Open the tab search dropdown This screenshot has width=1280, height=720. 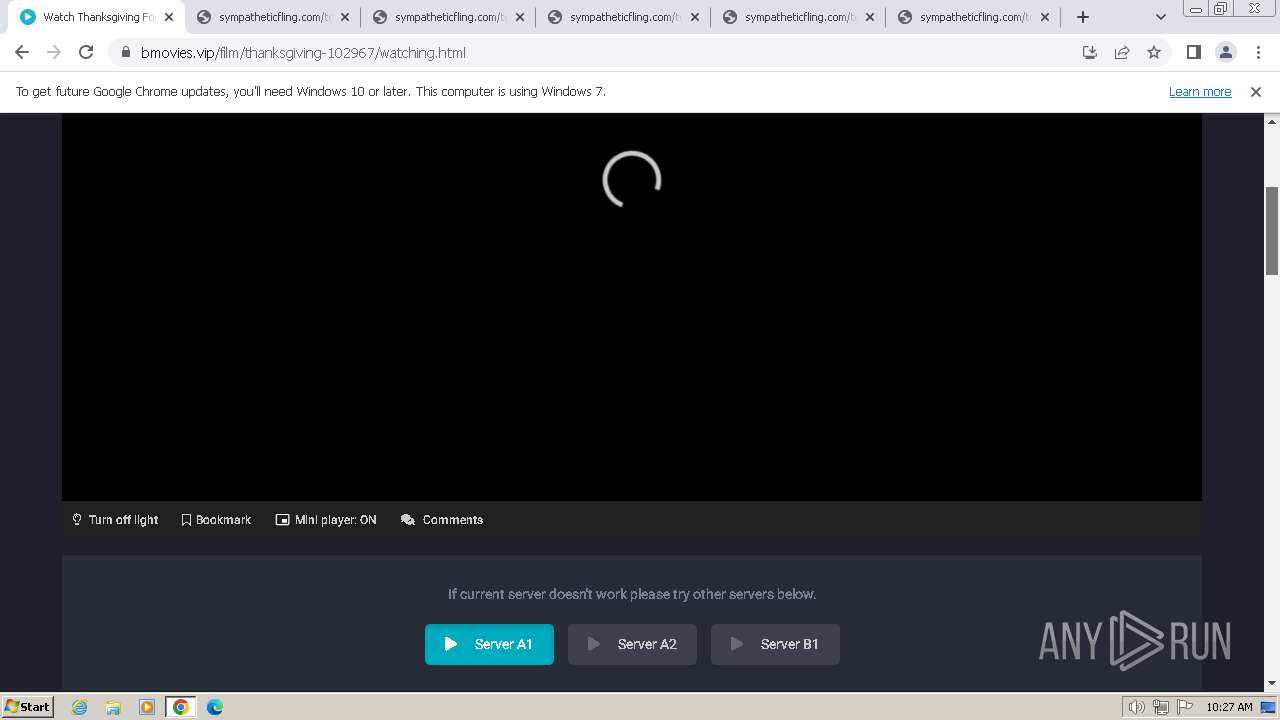pos(1161,17)
